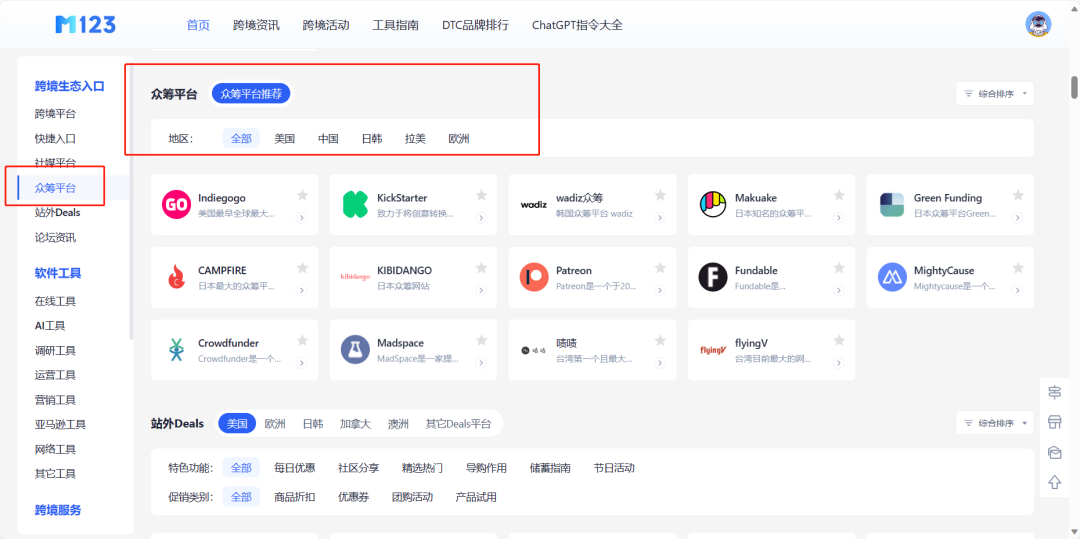Click the Green Funding logo icon
The width and height of the screenshot is (1080, 539).
tap(892, 204)
